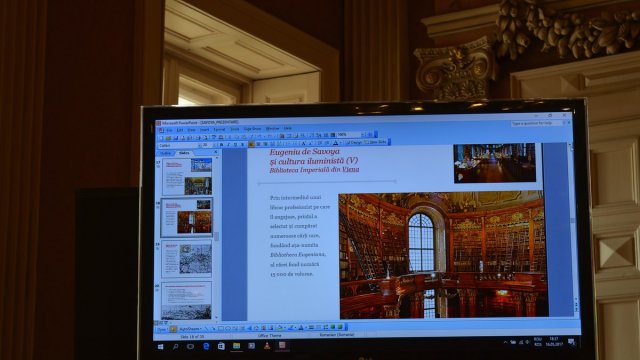This screenshot has width=640, height=360.
Task: Toggle the Underline formatting button
Action: [235, 144]
